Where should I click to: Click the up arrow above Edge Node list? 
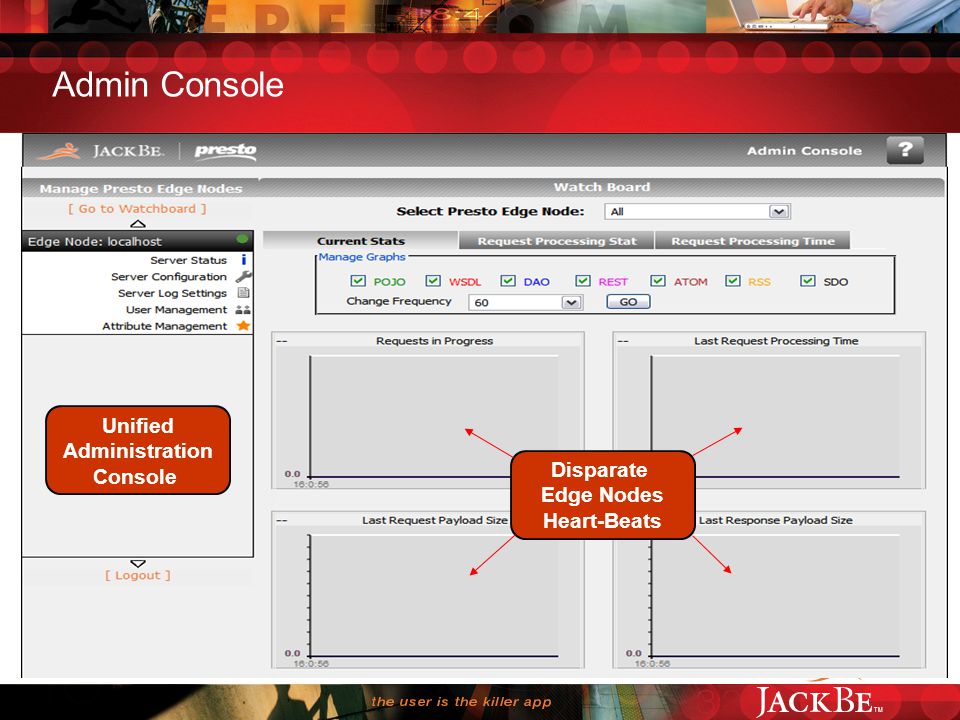pos(138,224)
